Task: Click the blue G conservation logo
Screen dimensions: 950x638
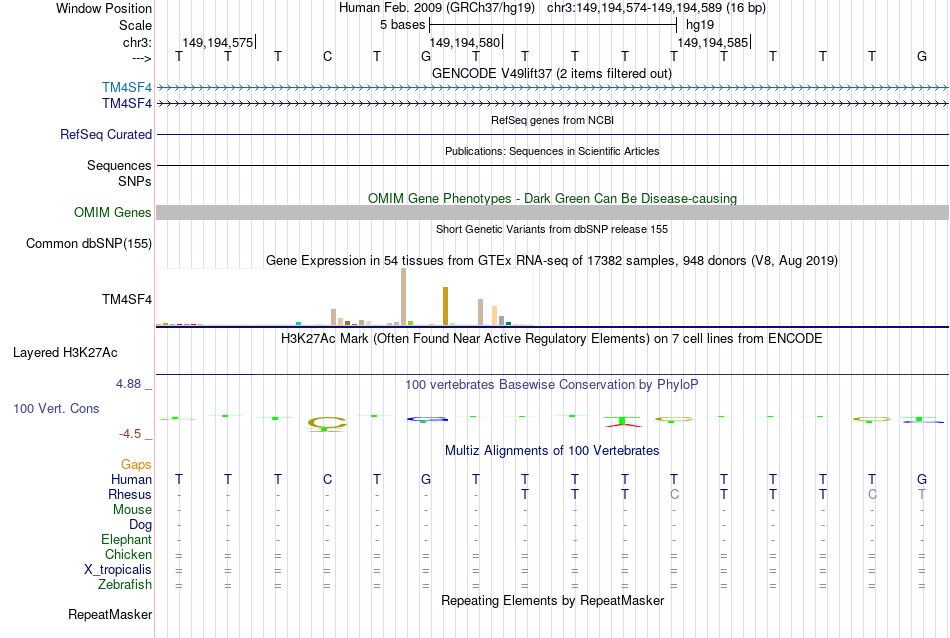Action: (427, 419)
